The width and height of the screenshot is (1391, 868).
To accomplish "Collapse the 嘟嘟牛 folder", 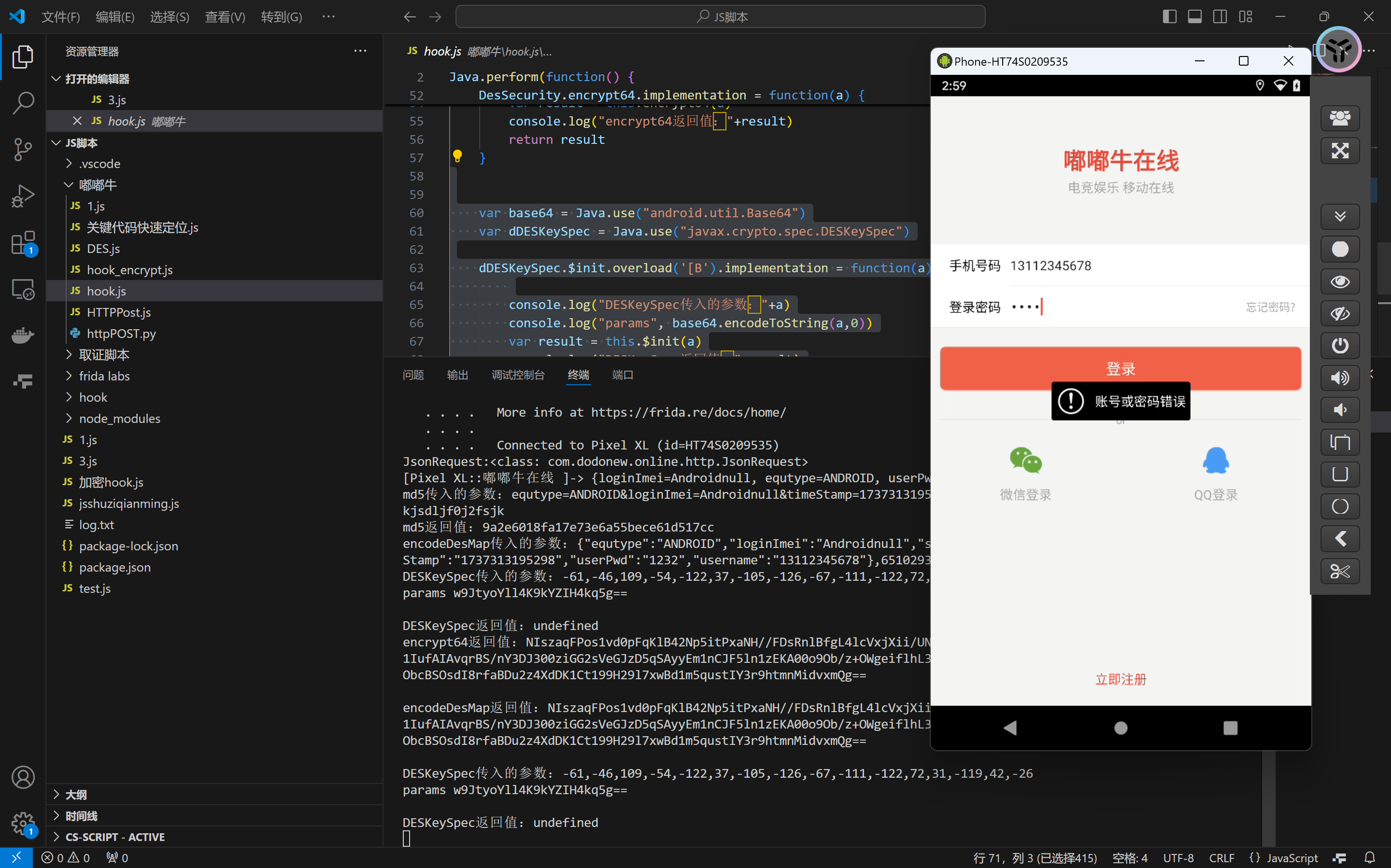I will [x=98, y=185].
